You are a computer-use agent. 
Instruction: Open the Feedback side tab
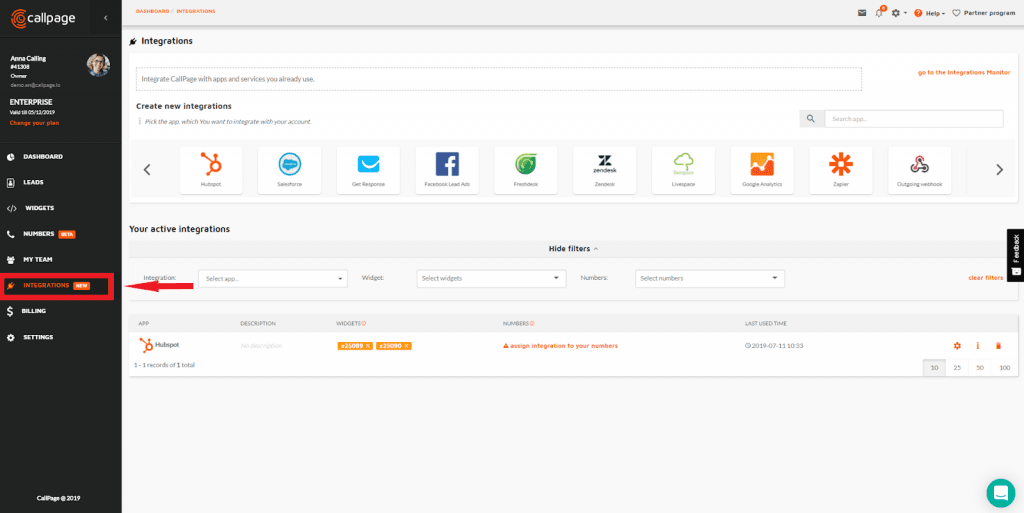point(1016,255)
